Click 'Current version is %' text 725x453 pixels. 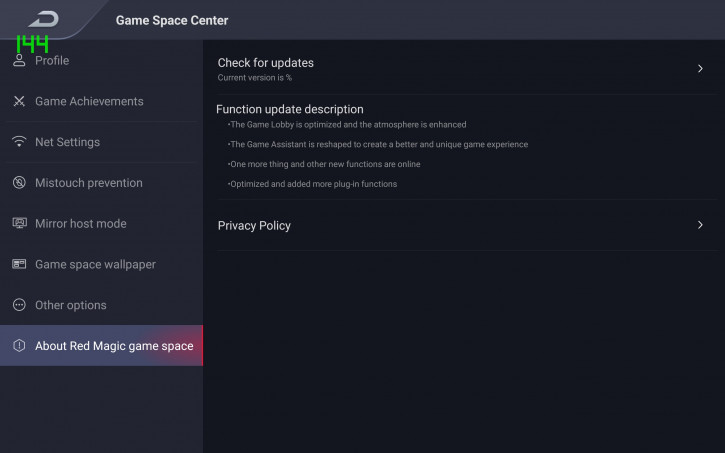tap(255, 78)
